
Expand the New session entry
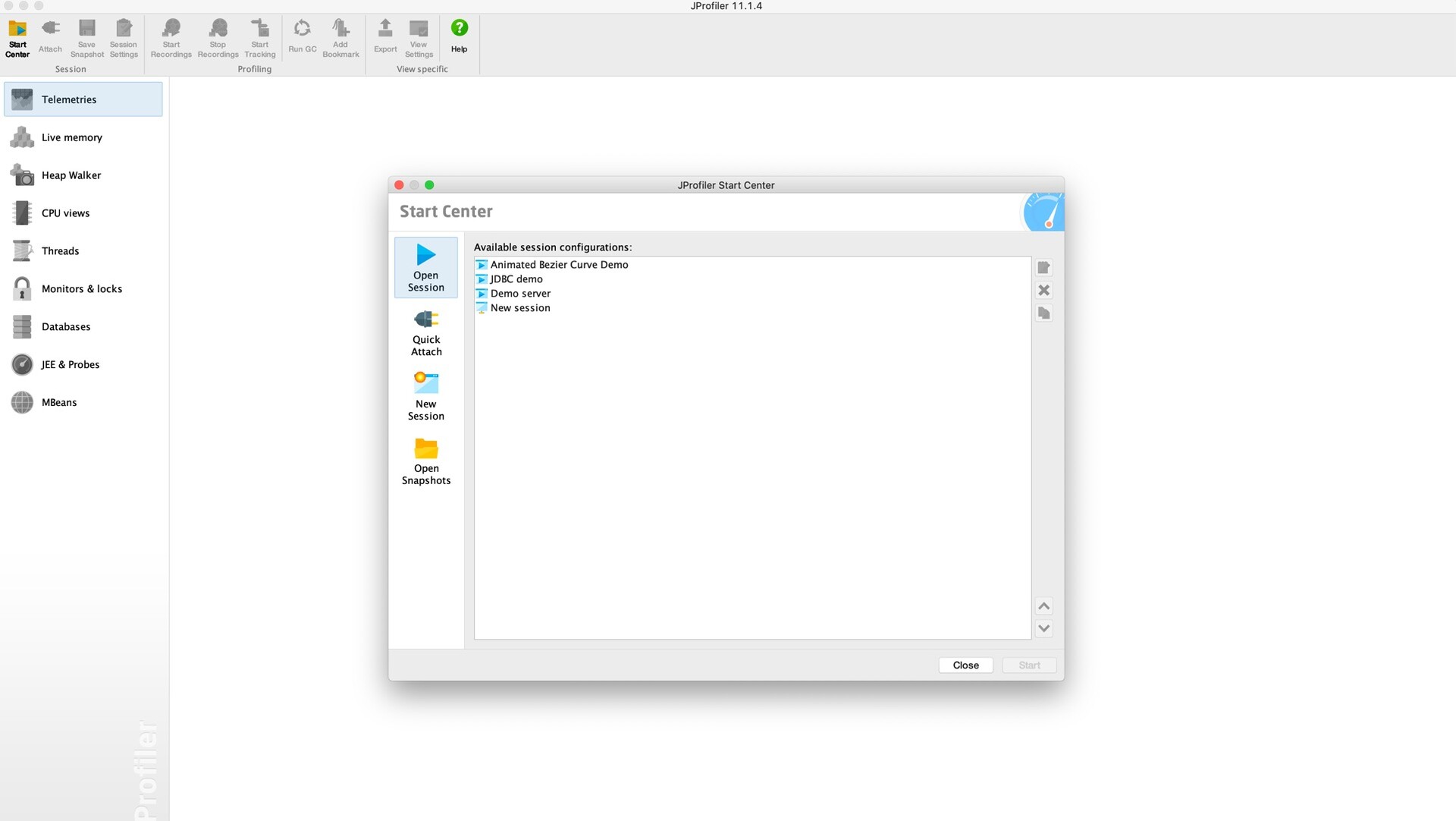(x=481, y=307)
